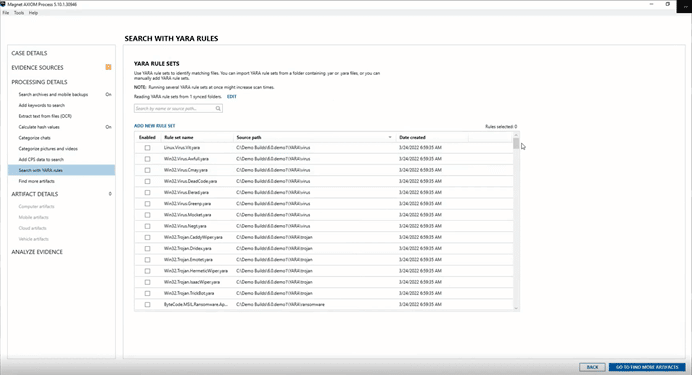Enable the Linux.Virus.Vit.yara rule set
Viewport: 692px width, 375px height.
[147, 148]
